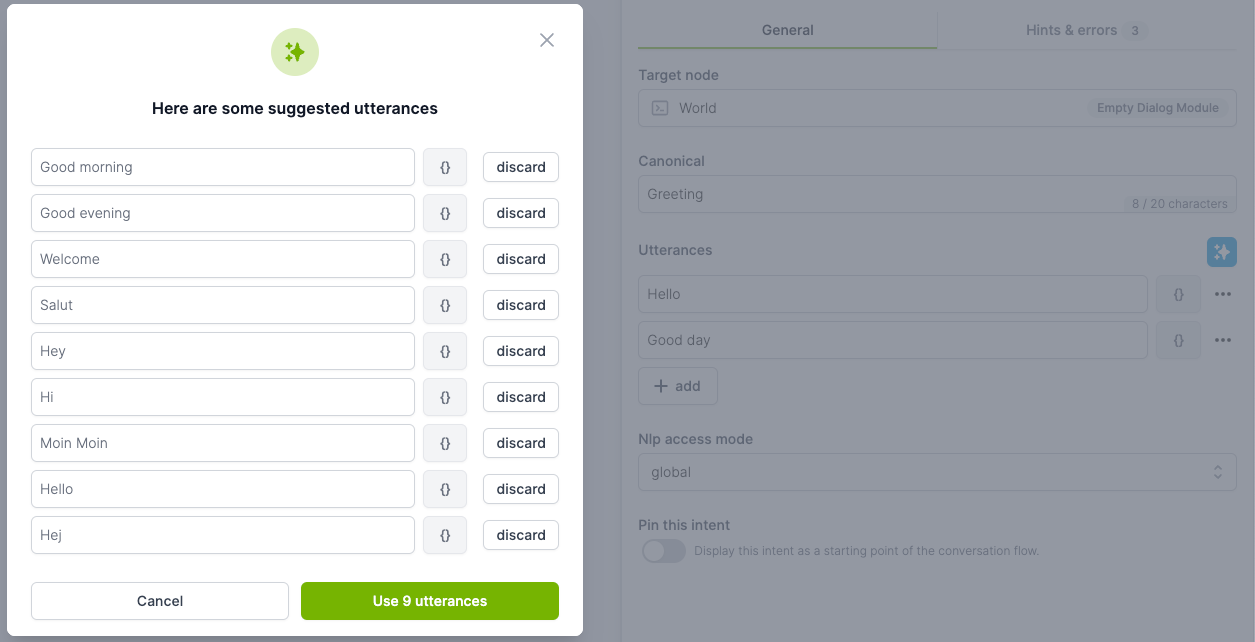Discard the "Moin Moin" suggested utterance
1255x642 pixels.
click(x=520, y=443)
